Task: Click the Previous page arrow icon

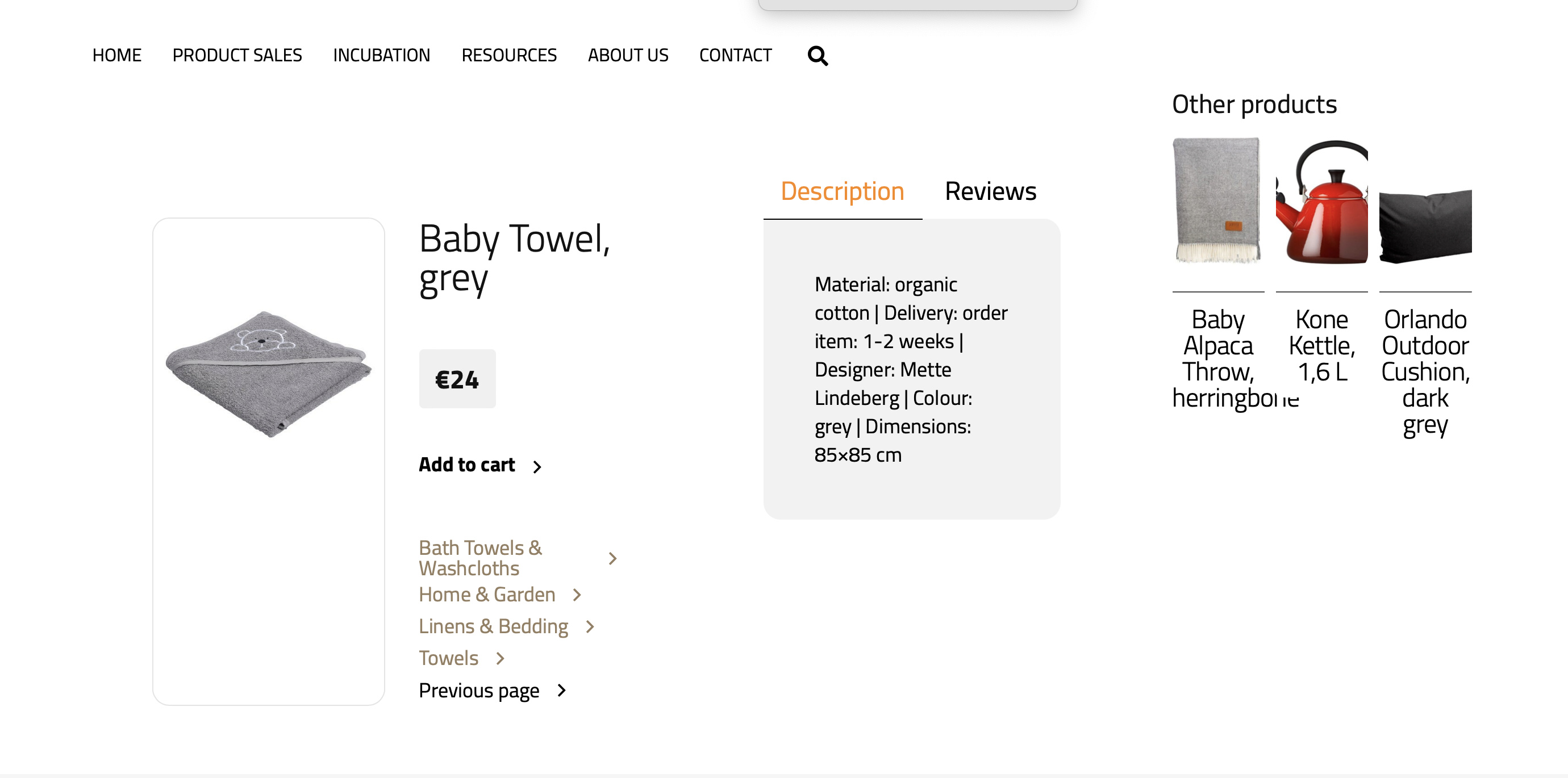Action: click(562, 691)
